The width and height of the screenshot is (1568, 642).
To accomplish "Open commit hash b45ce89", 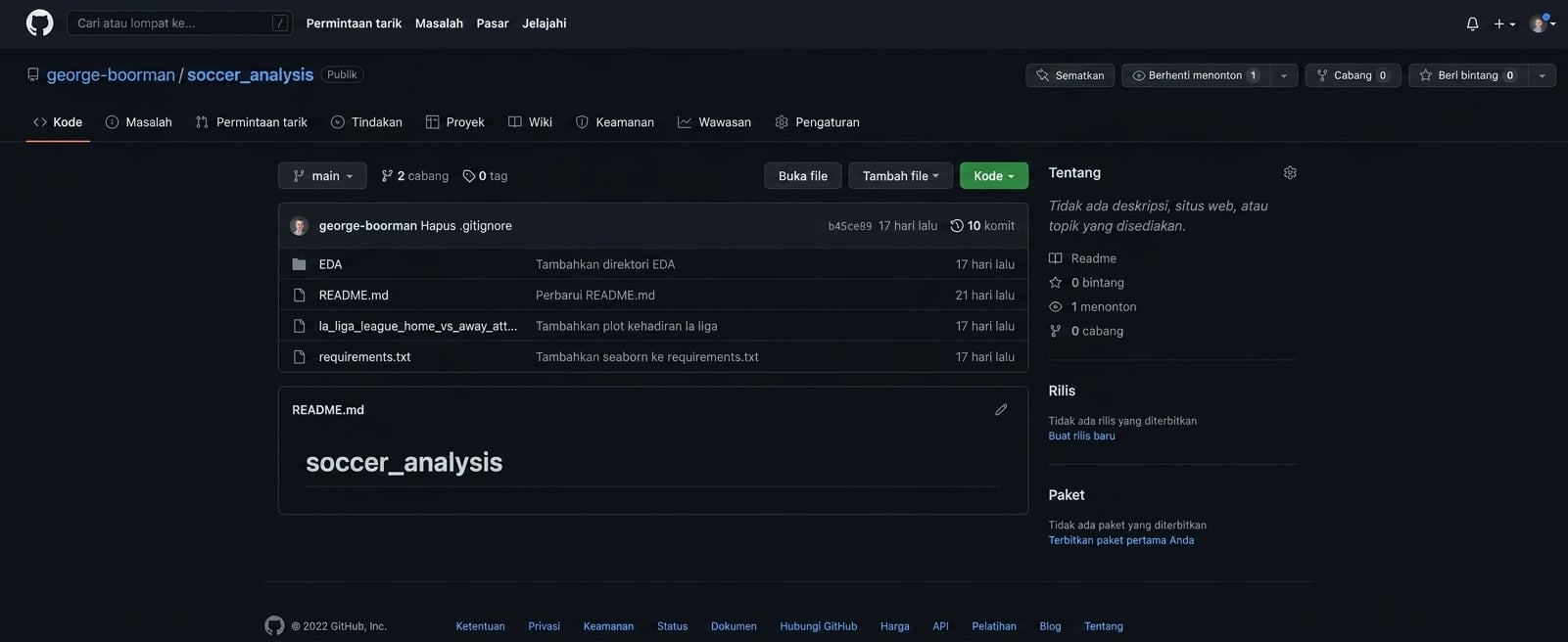I will click(849, 226).
